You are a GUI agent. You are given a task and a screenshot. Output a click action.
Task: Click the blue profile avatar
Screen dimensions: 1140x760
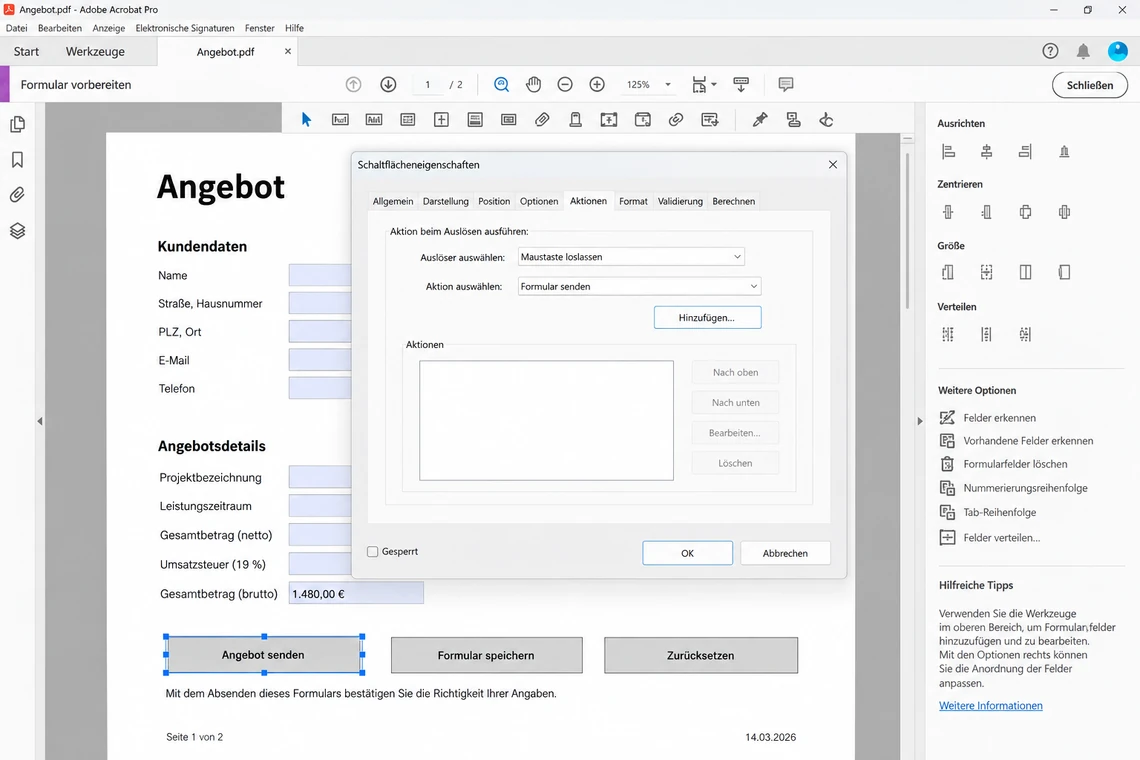coord(1117,51)
